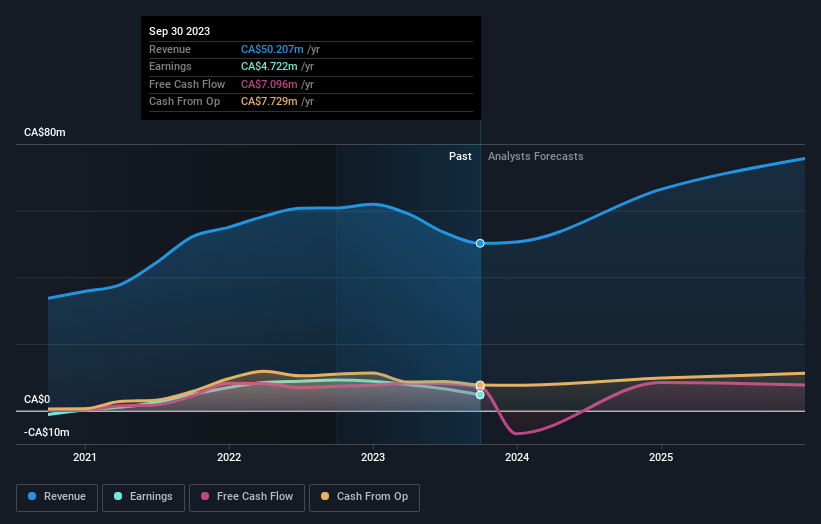Click the teal Earnings data point marker
Image resolution: width=821 pixels, height=524 pixels.
click(x=480, y=395)
